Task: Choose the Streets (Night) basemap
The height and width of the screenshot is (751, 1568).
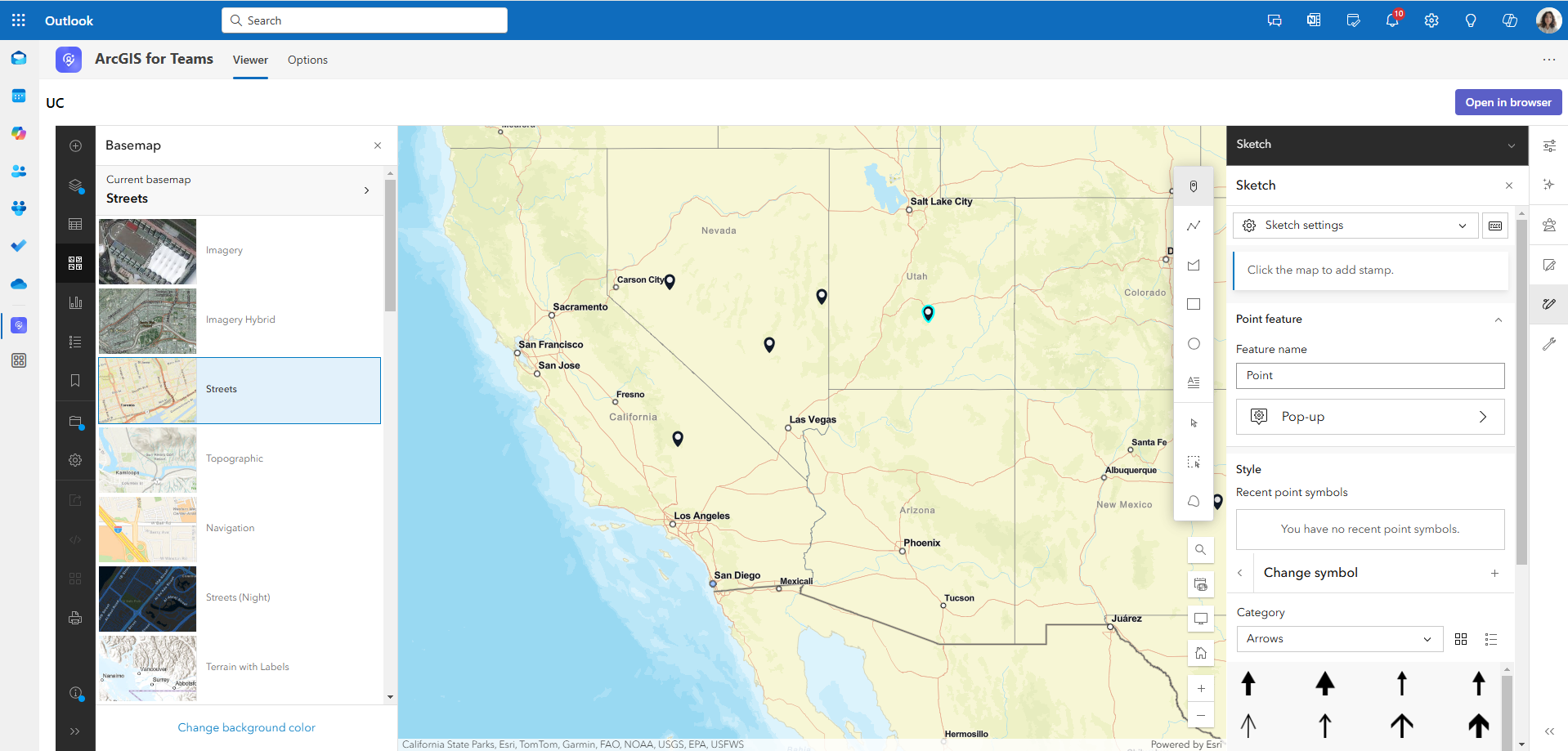Action: [240, 598]
